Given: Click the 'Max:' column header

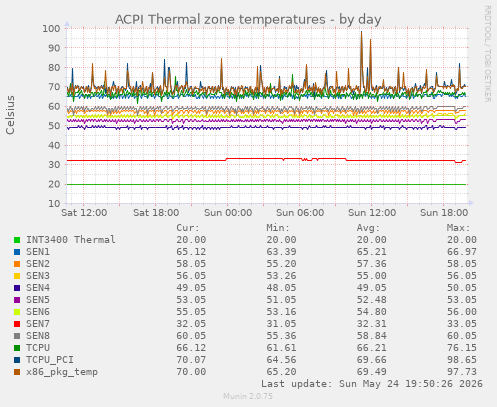Looking at the screenshot, I should (458, 228).
